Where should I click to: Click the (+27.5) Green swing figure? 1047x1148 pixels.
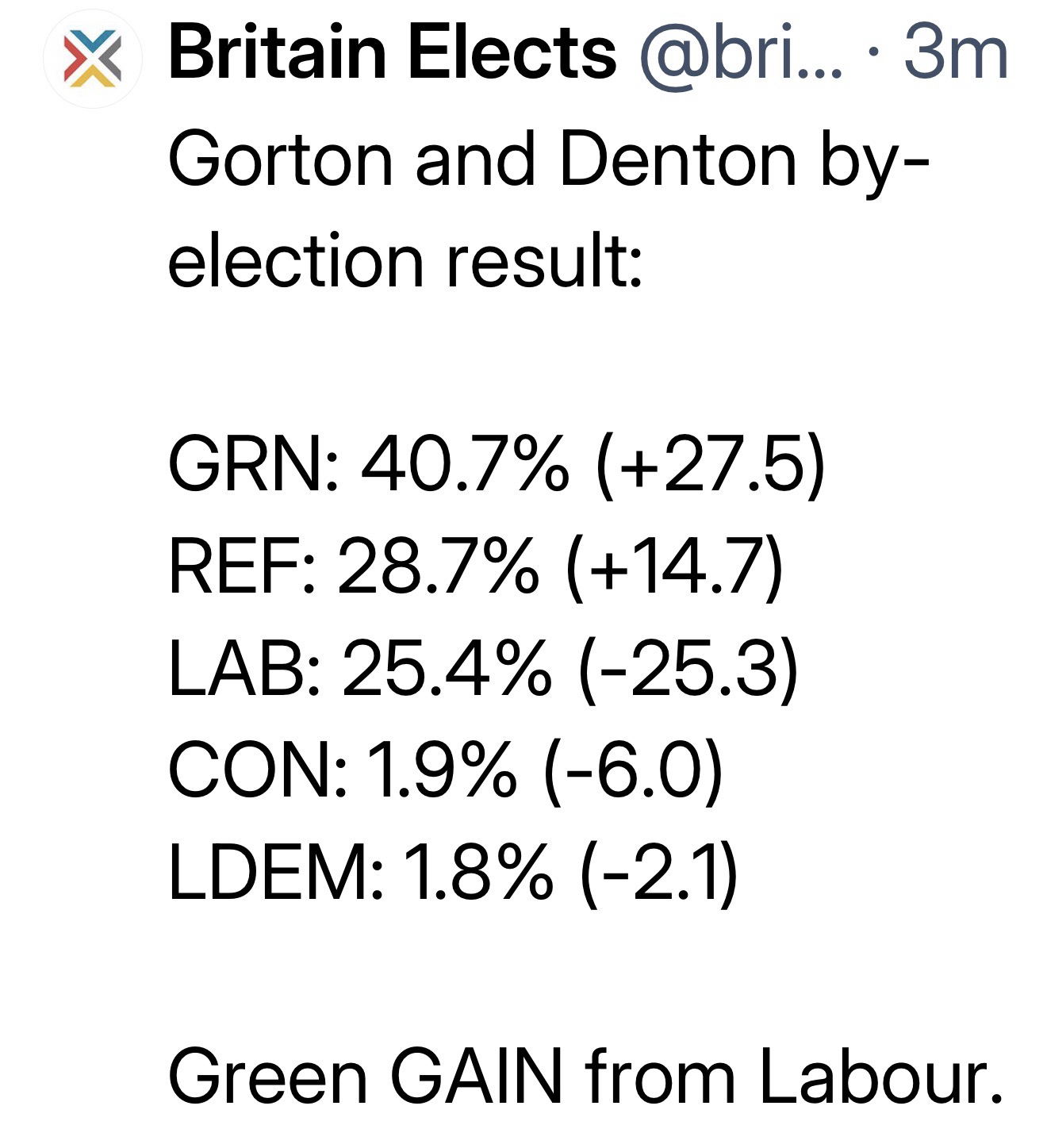coord(708,466)
